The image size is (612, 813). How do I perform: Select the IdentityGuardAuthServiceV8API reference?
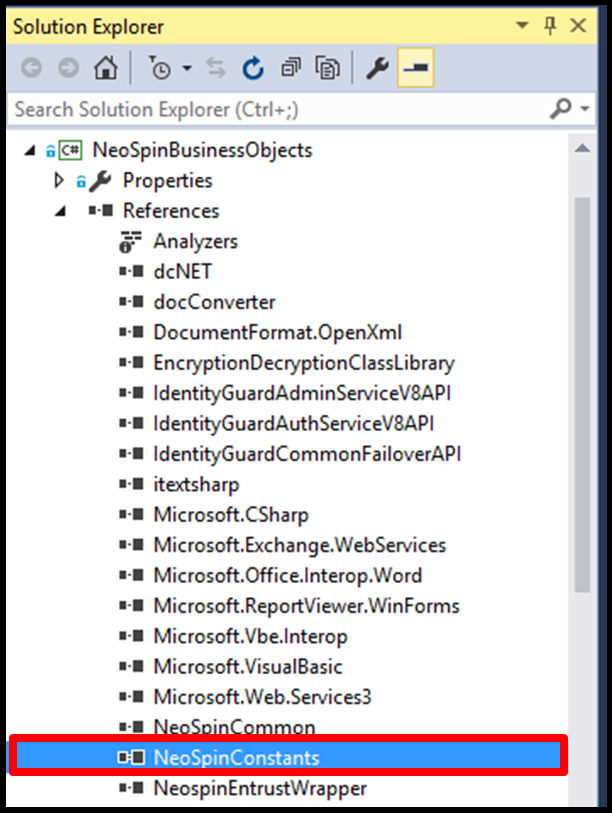pyautogui.click(x=294, y=424)
